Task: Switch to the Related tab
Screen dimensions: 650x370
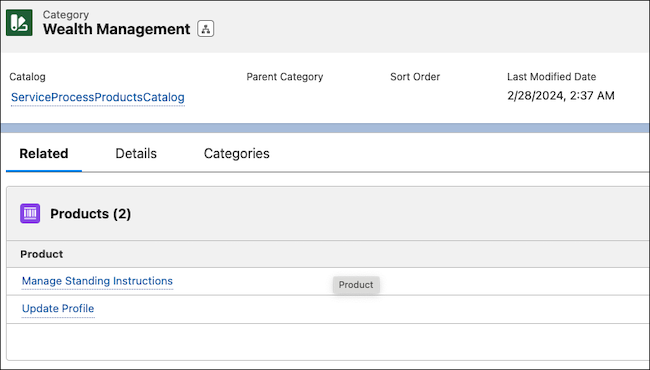Action: click(x=44, y=154)
